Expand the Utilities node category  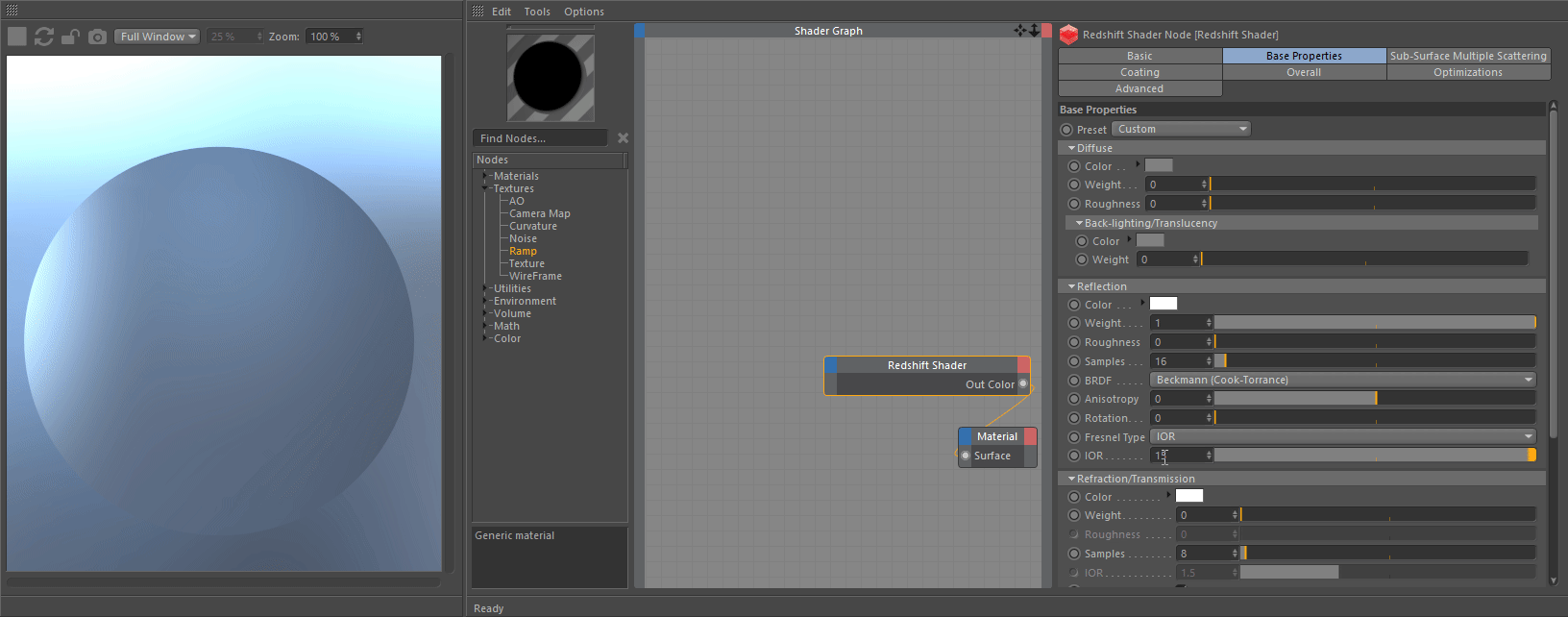click(x=485, y=288)
